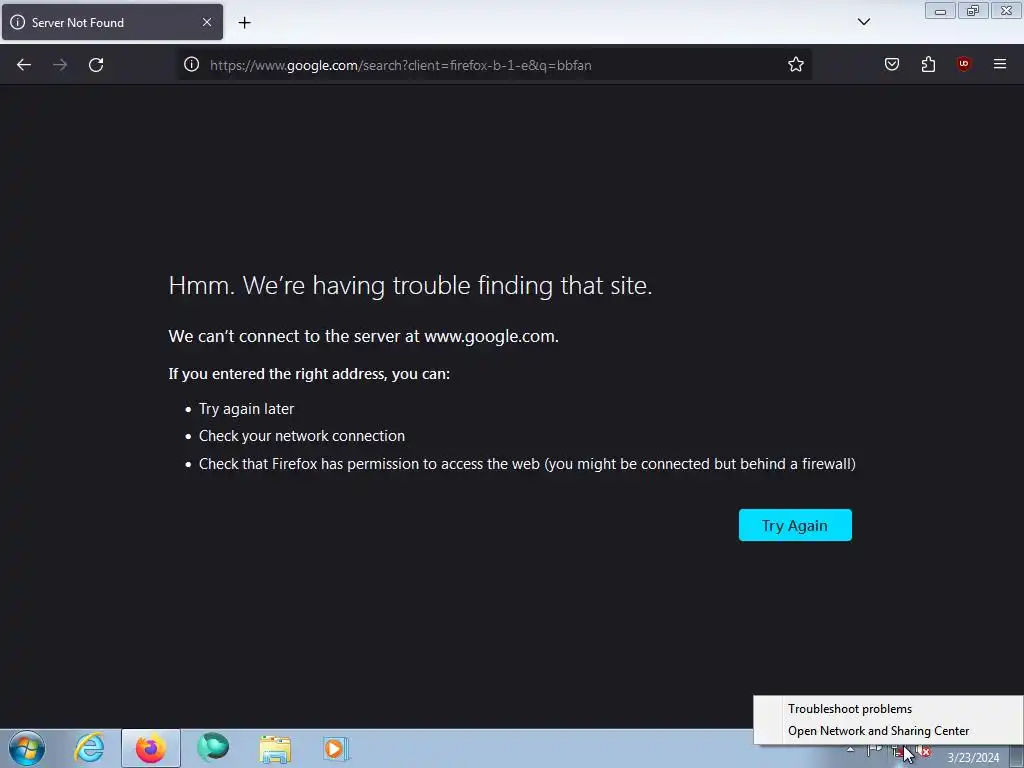
Task: Click 'Check your network connection' text
Action: click(302, 436)
